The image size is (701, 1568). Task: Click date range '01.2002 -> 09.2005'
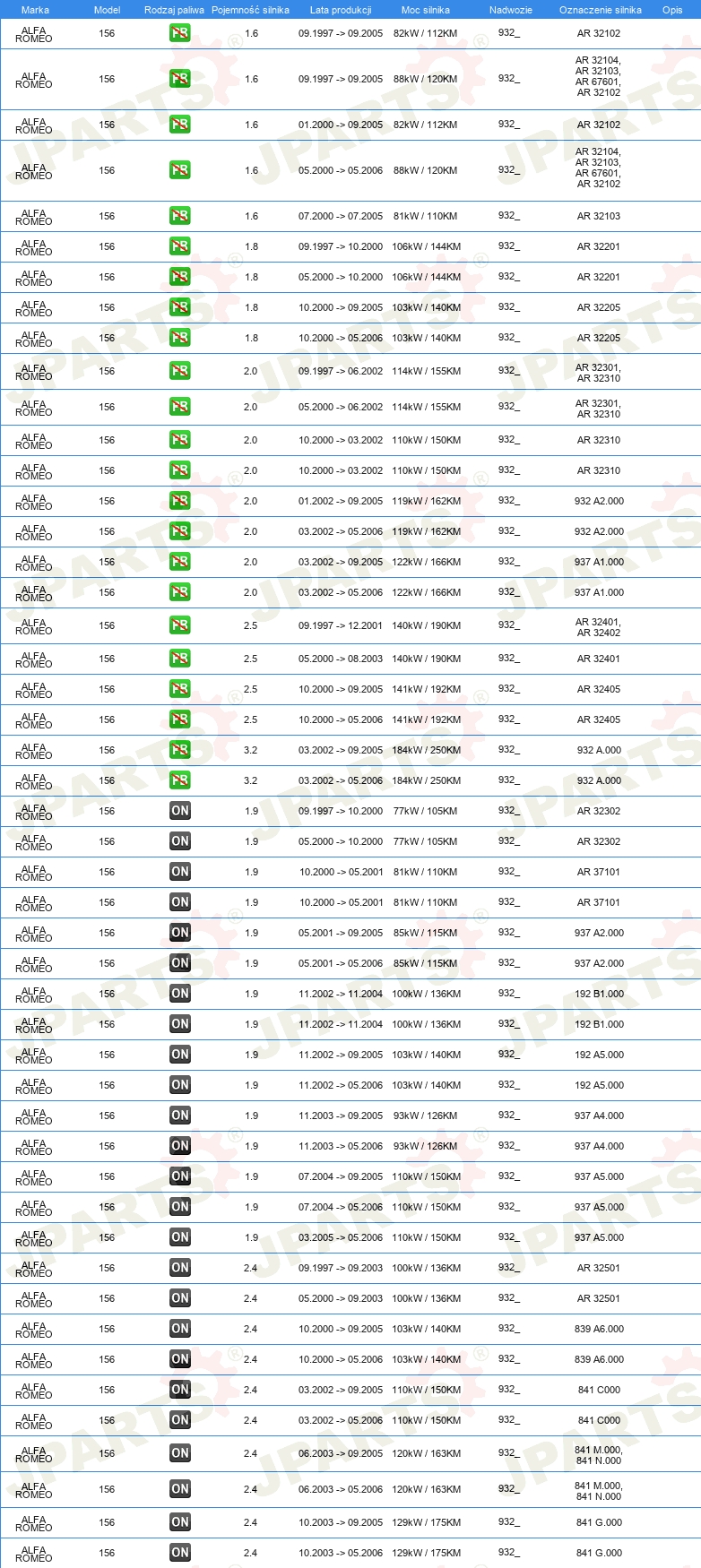(341, 501)
